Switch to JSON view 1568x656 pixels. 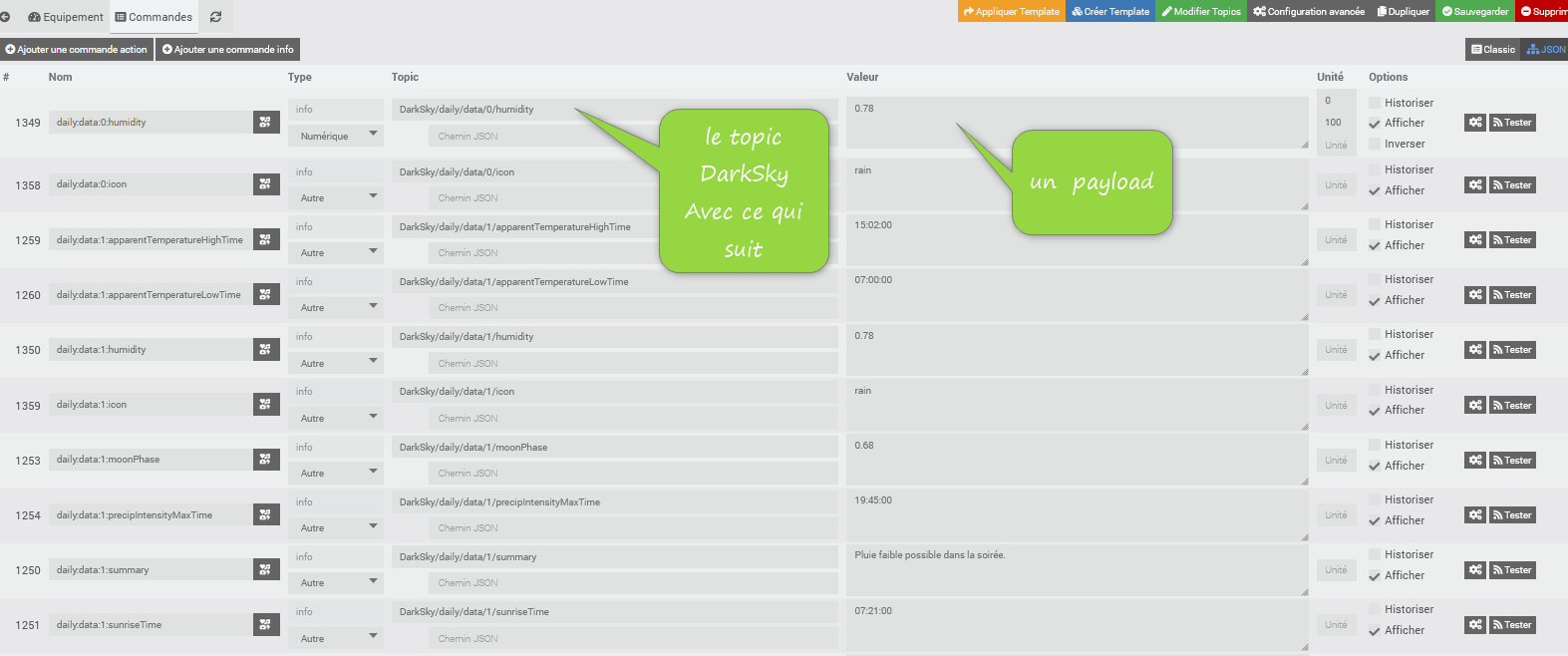(x=1545, y=49)
